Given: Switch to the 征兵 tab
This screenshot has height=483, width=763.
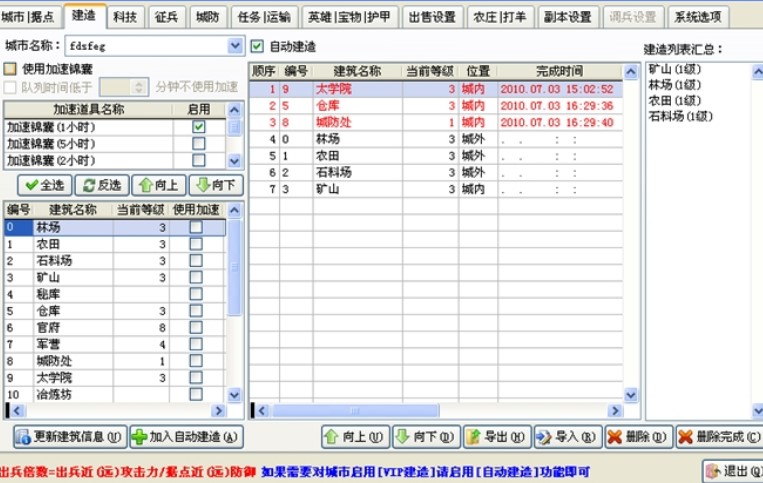Looking at the screenshot, I should (167, 17).
